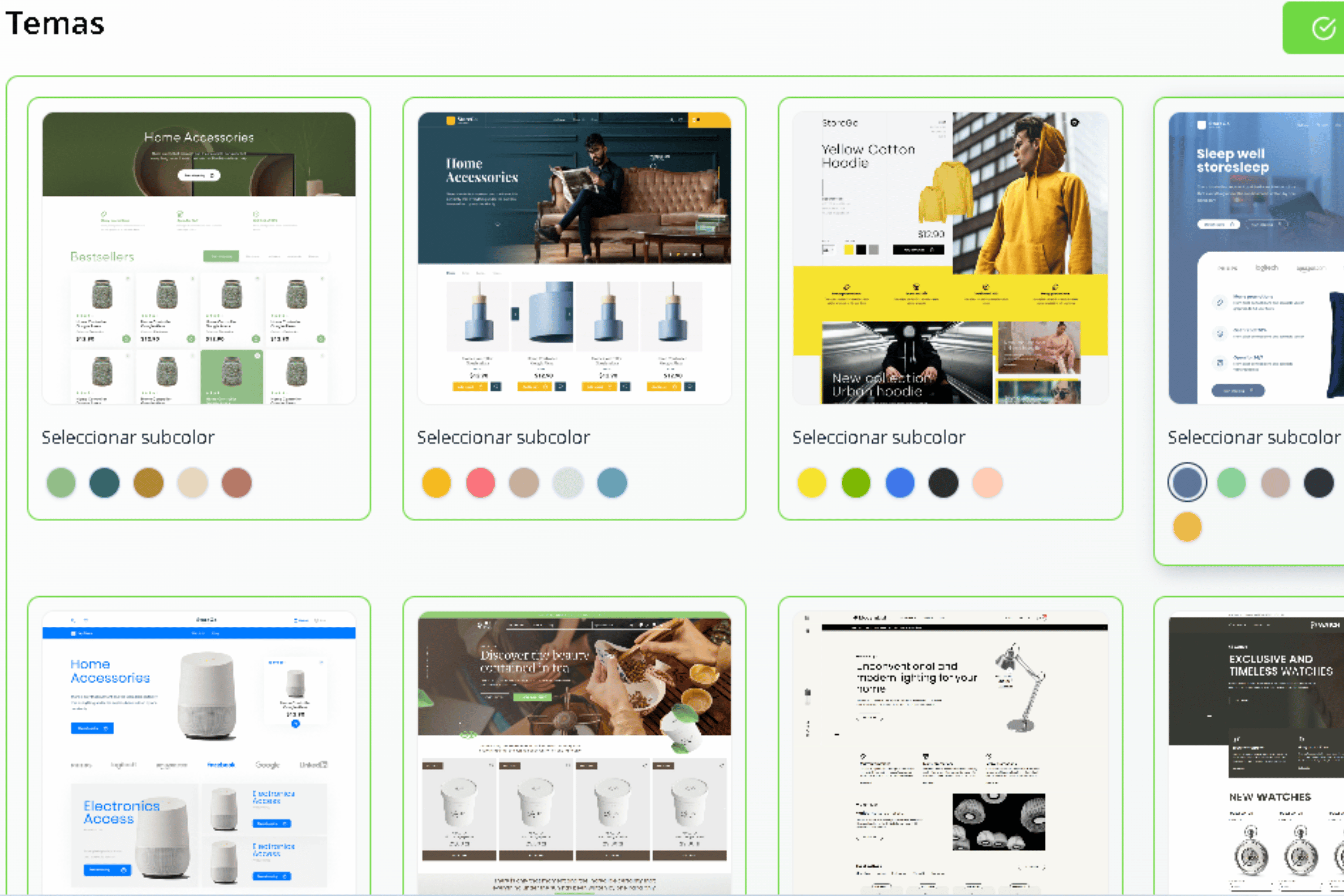Image resolution: width=1344 pixels, height=896 pixels.
Task: Select pale gray subcolor in sofa theme
Action: tap(568, 483)
